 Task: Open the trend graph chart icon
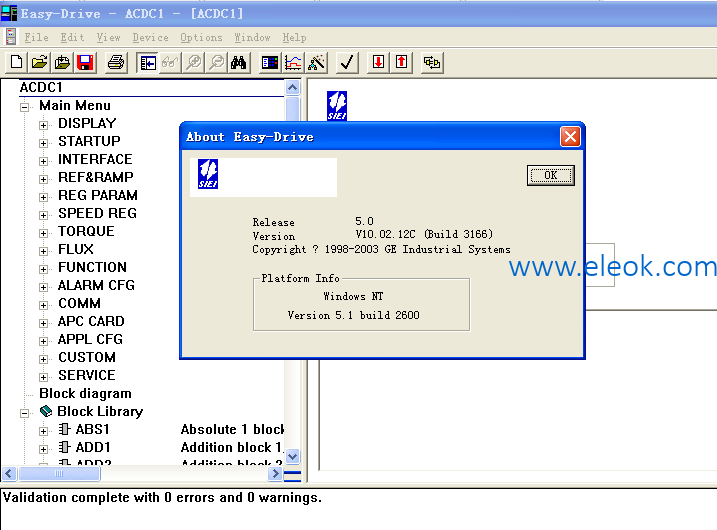(293, 62)
